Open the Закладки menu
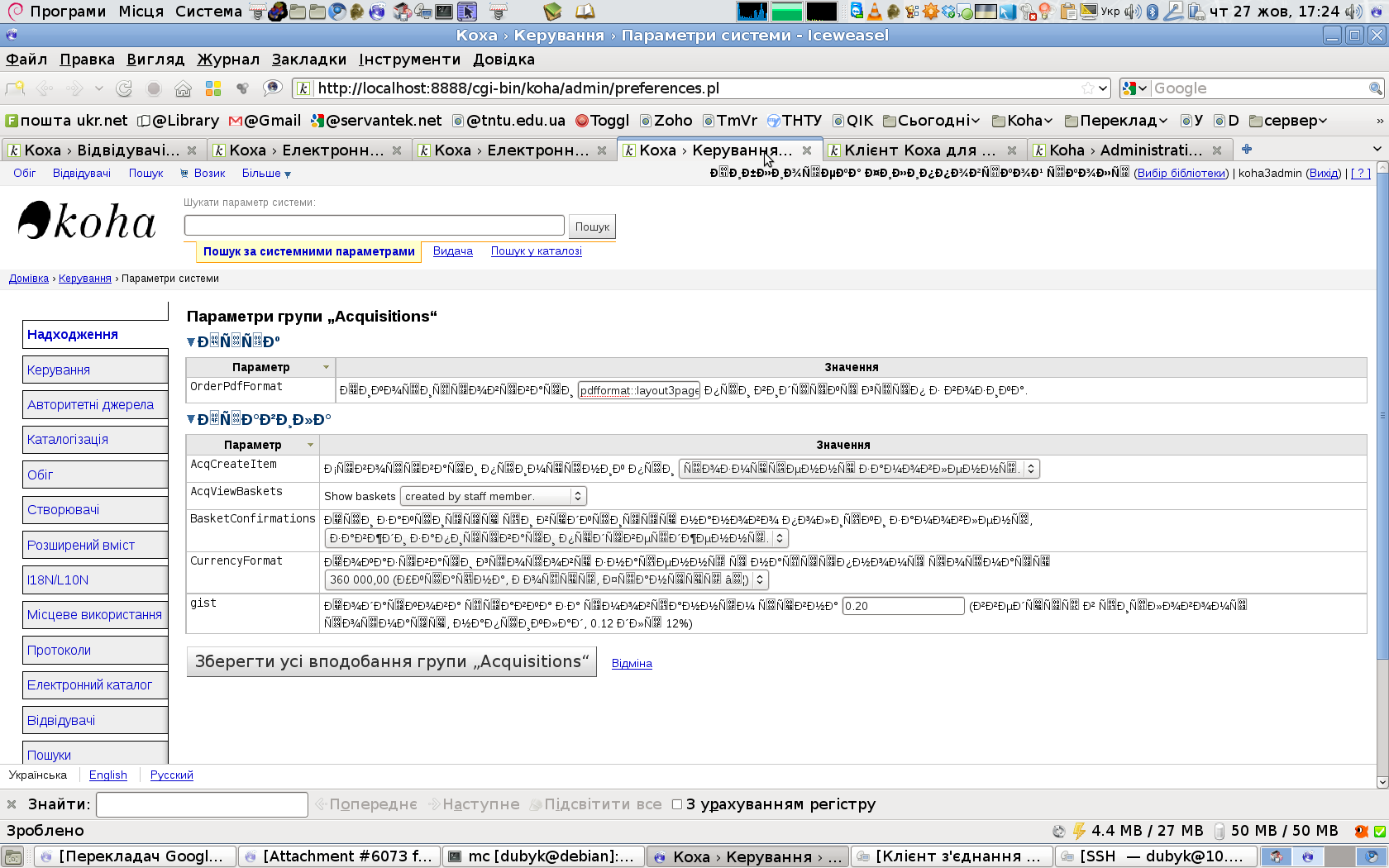Screen dimensions: 1389x868 (308, 60)
